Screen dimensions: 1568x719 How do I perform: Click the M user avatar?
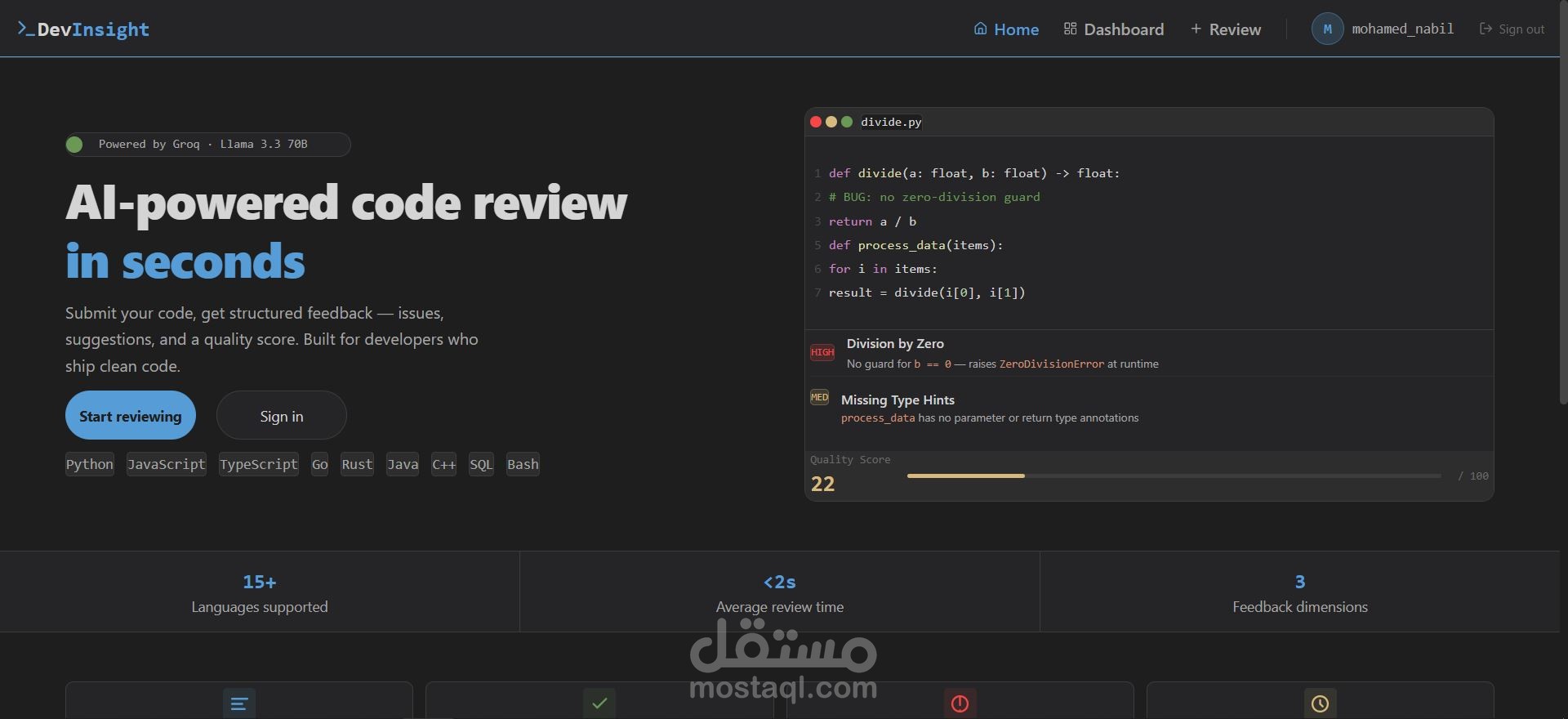tap(1327, 29)
